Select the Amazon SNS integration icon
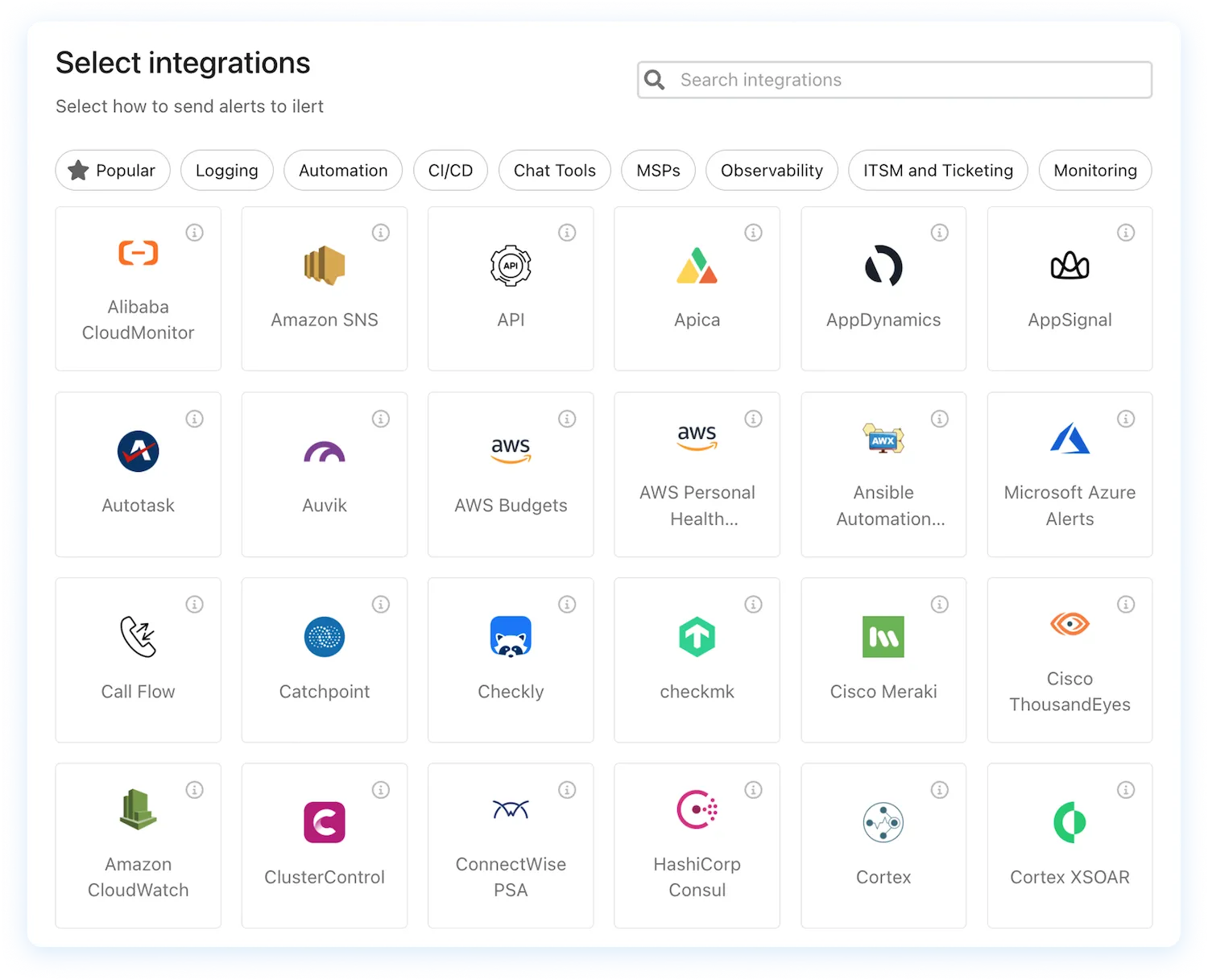This screenshot has height=980, width=1208. (x=325, y=266)
